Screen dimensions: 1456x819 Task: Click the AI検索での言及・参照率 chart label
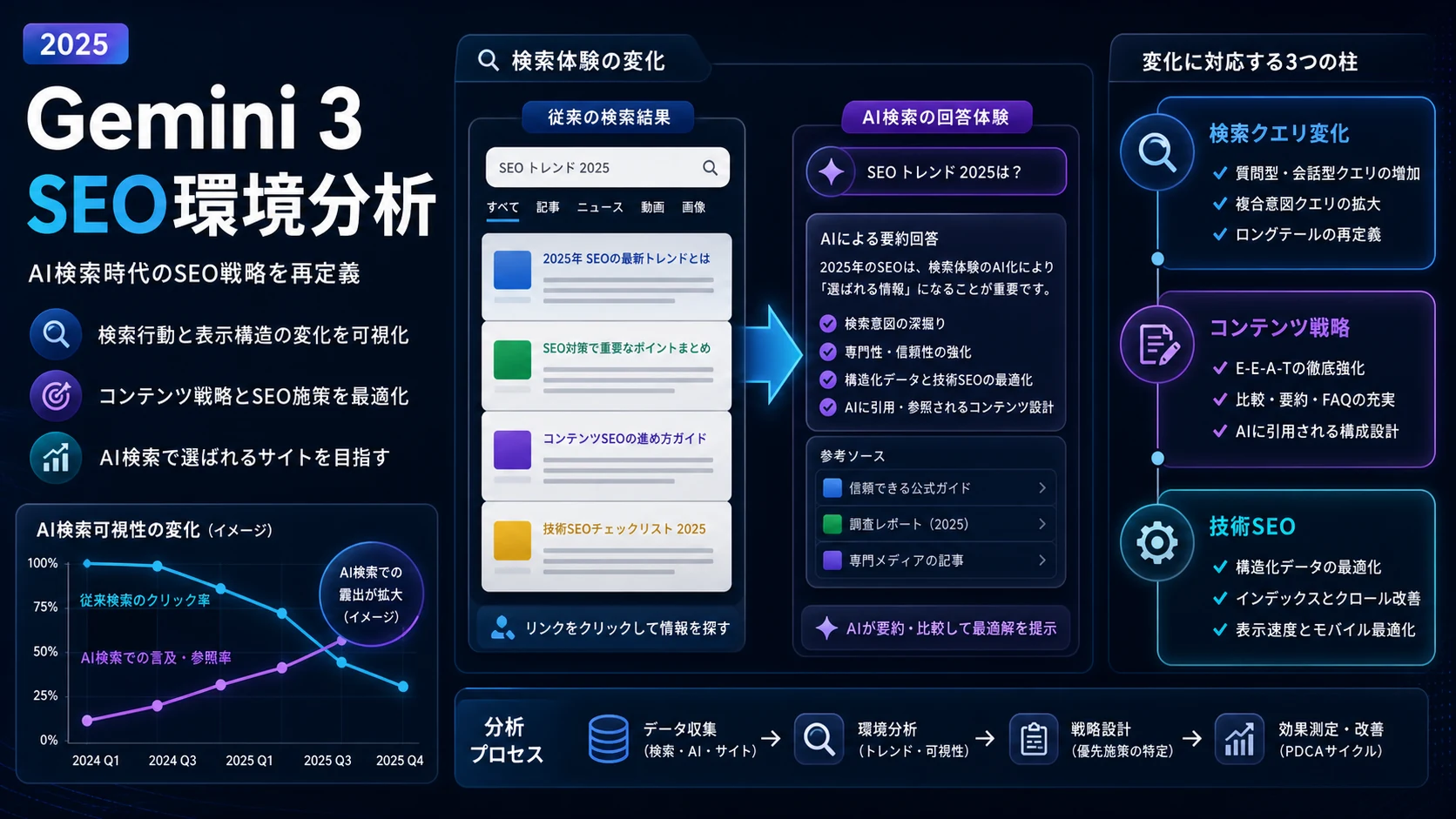(x=156, y=658)
